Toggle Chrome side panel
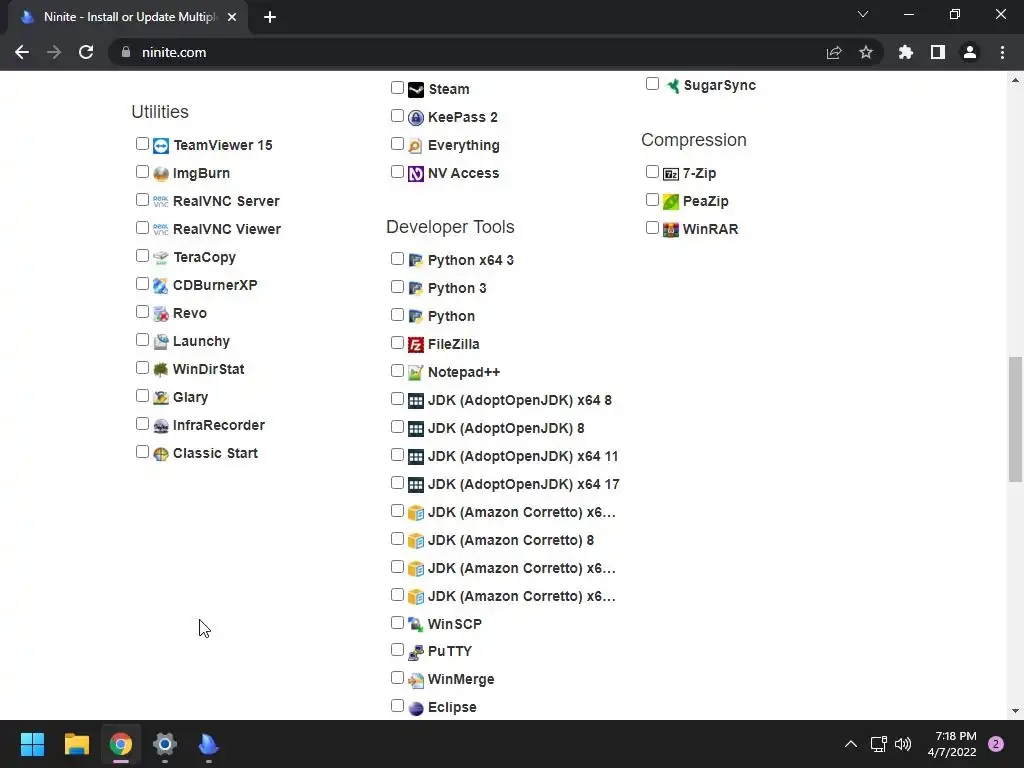 938,52
